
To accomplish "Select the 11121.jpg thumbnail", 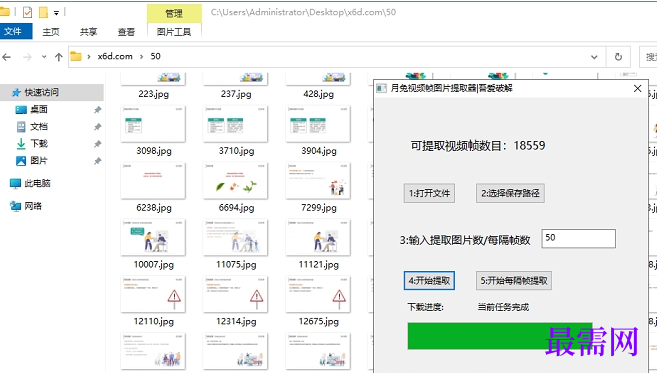I will tap(318, 237).
